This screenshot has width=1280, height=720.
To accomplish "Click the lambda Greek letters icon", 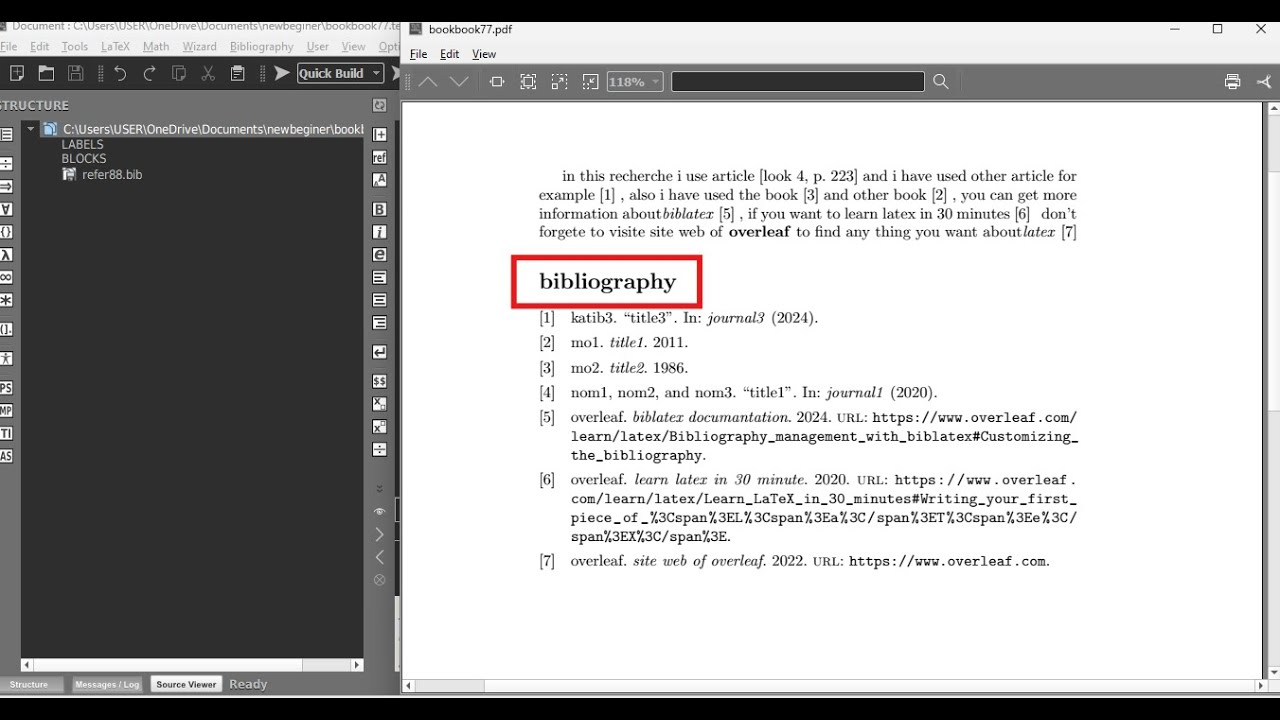I will [x=6, y=255].
